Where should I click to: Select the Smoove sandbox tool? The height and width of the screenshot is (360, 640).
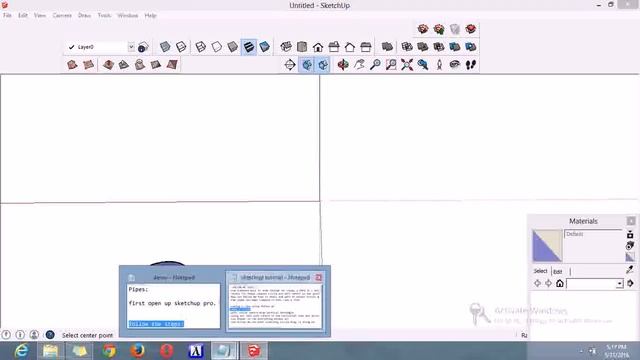[x=108, y=64]
